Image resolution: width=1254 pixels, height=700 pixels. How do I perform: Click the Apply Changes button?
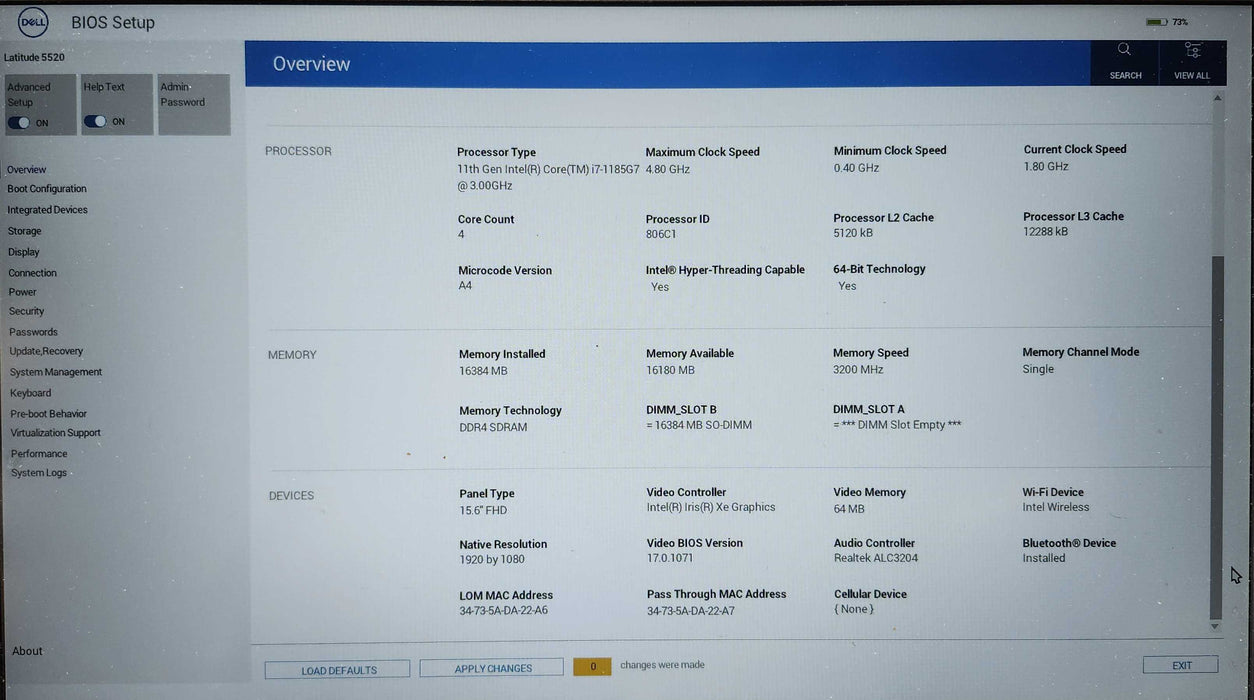click(492, 668)
